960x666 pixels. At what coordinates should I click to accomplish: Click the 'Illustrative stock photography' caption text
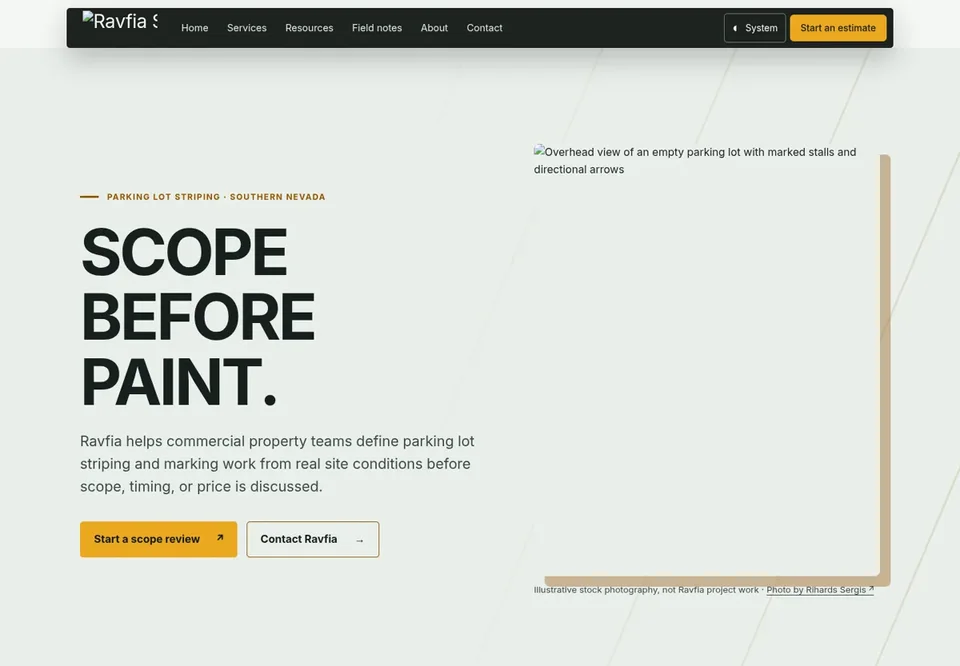pyautogui.click(x=646, y=590)
